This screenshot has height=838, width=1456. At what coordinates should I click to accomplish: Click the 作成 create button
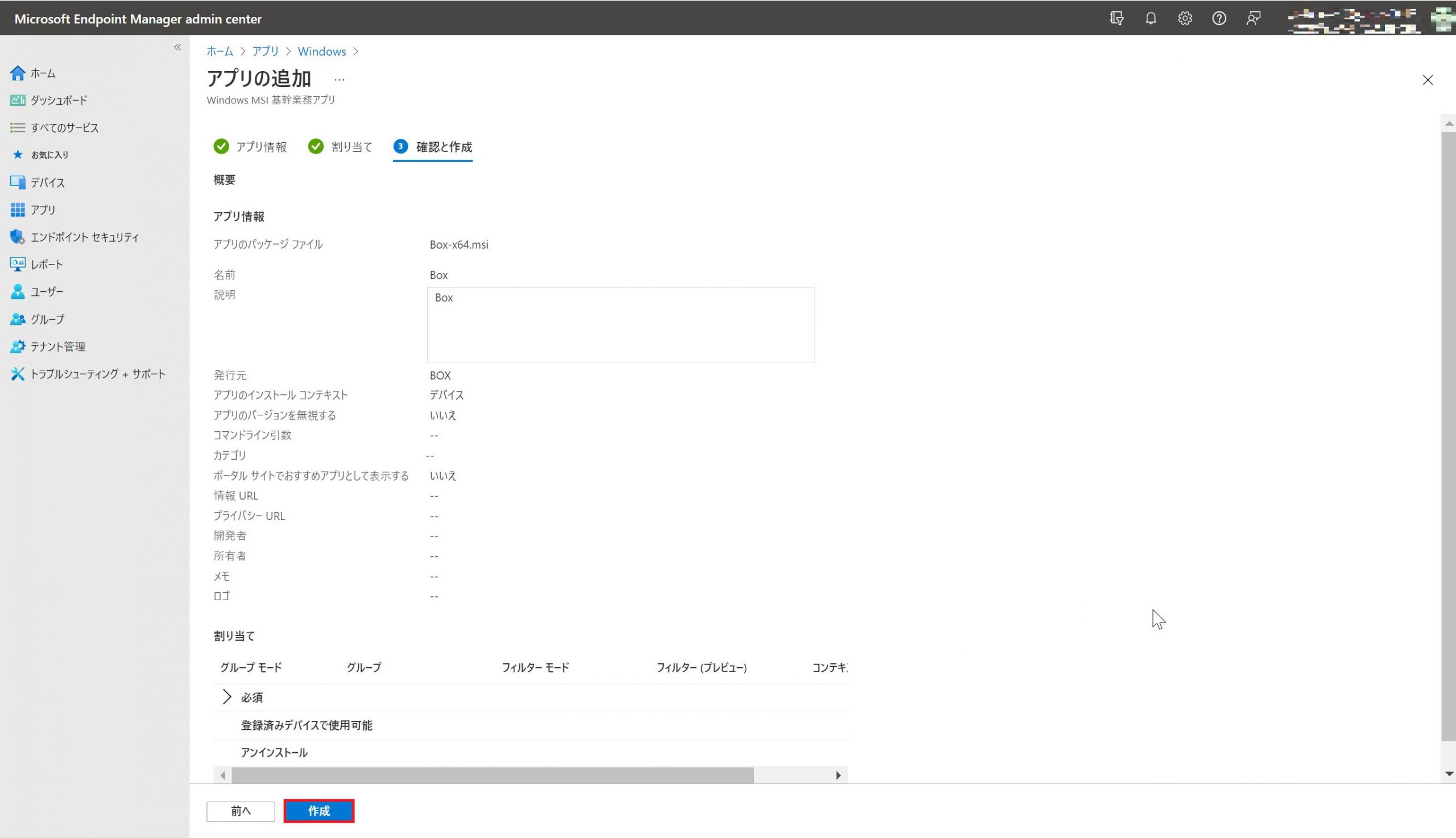tap(318, 811)
